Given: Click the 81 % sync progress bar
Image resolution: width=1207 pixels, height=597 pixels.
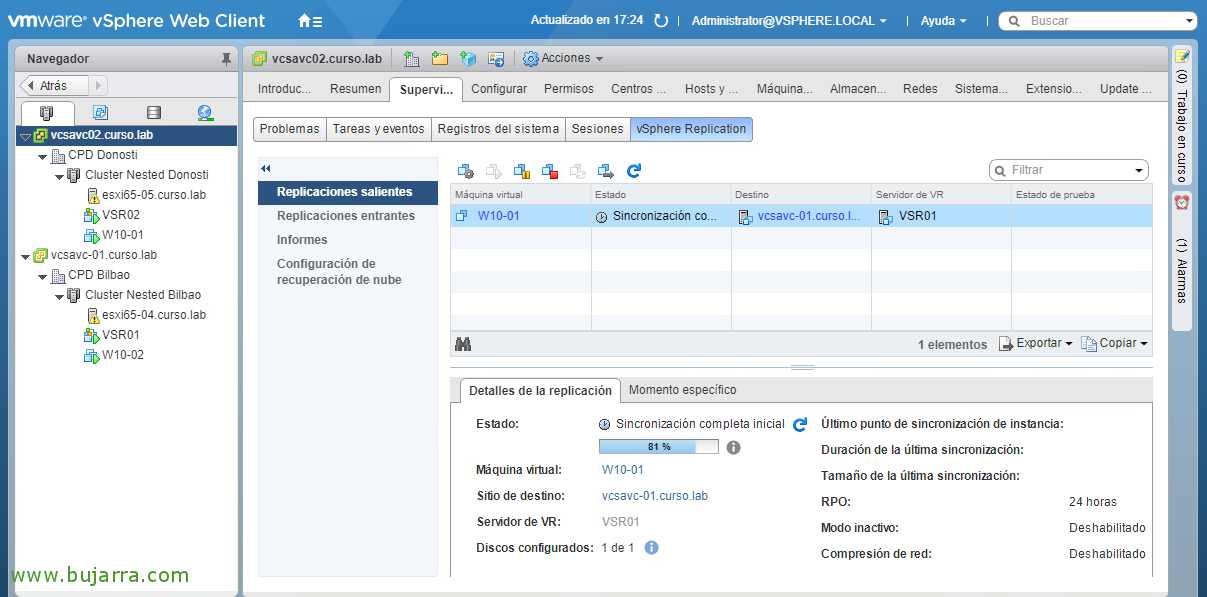Looking at the screenshot, I should click(658, 447).
